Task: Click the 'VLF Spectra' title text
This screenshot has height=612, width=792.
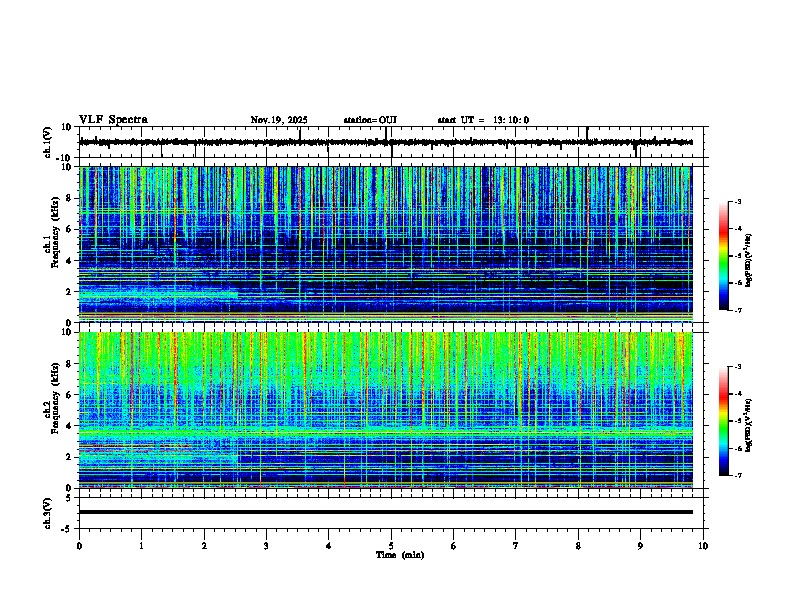Action: pos(113,120)
